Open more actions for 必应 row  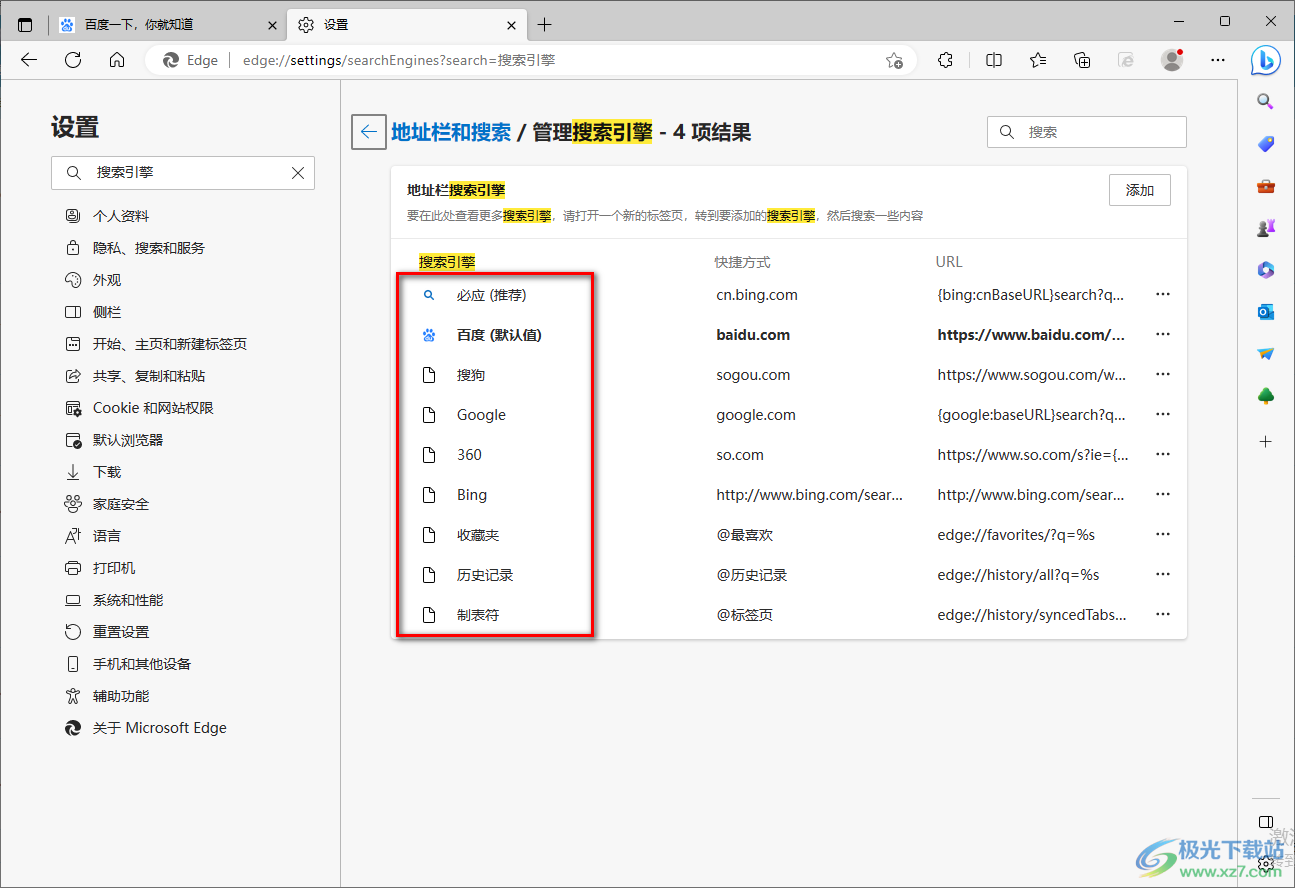(1162, 295)
